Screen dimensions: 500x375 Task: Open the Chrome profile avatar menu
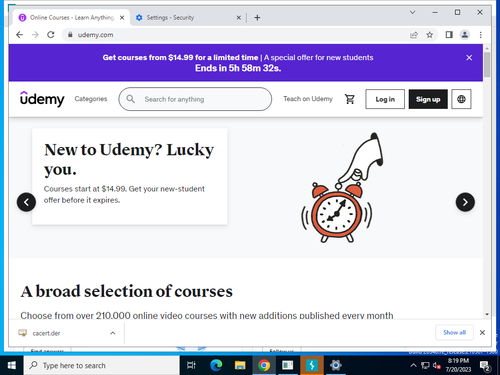[465, 35]
